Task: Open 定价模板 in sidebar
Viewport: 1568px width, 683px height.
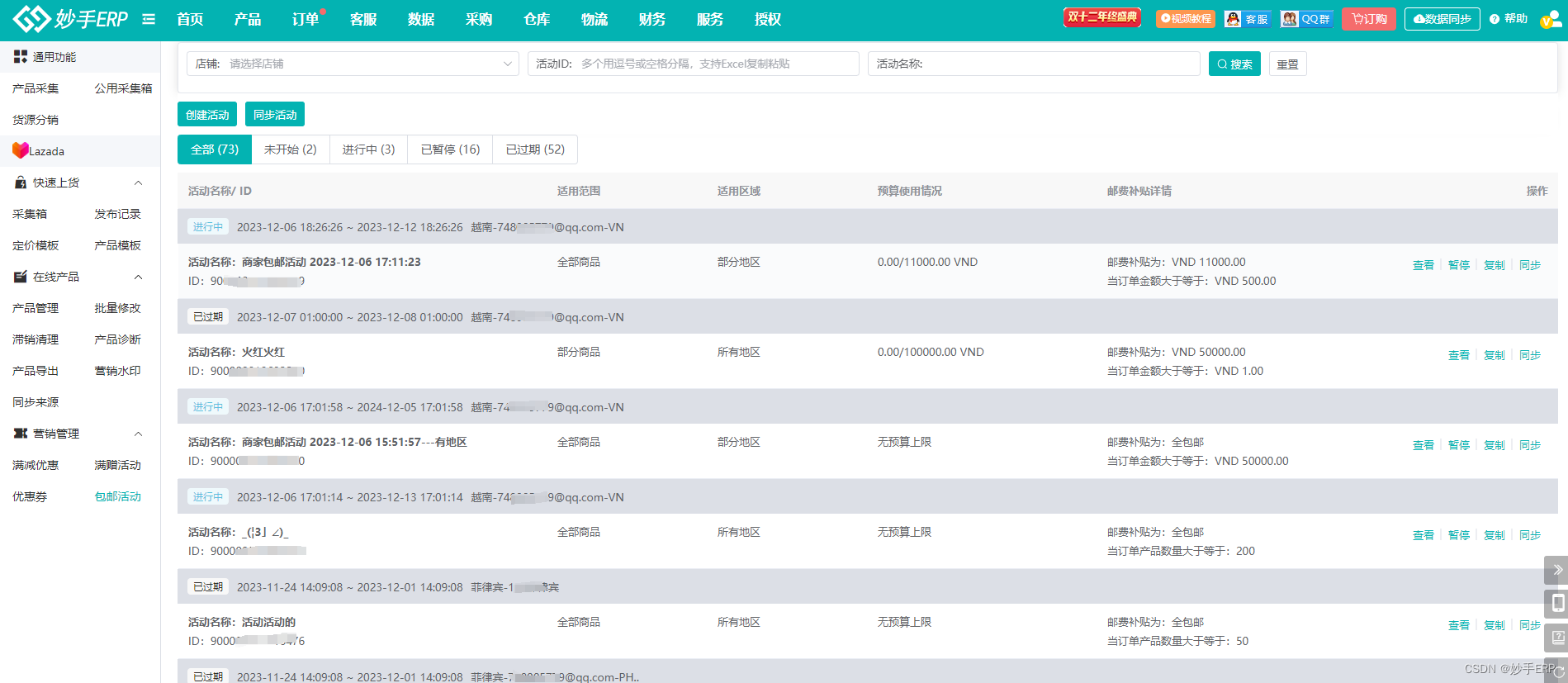Action: pyautogui.click(x=36, y=245)
